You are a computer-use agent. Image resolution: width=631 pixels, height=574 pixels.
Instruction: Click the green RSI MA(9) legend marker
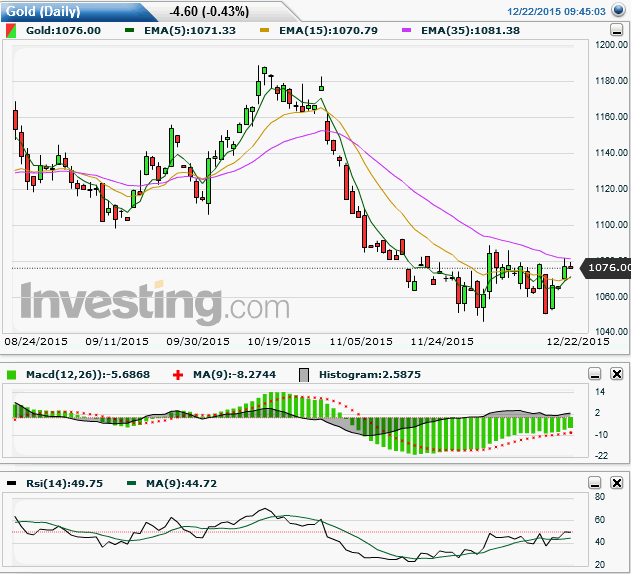[131, 483]
